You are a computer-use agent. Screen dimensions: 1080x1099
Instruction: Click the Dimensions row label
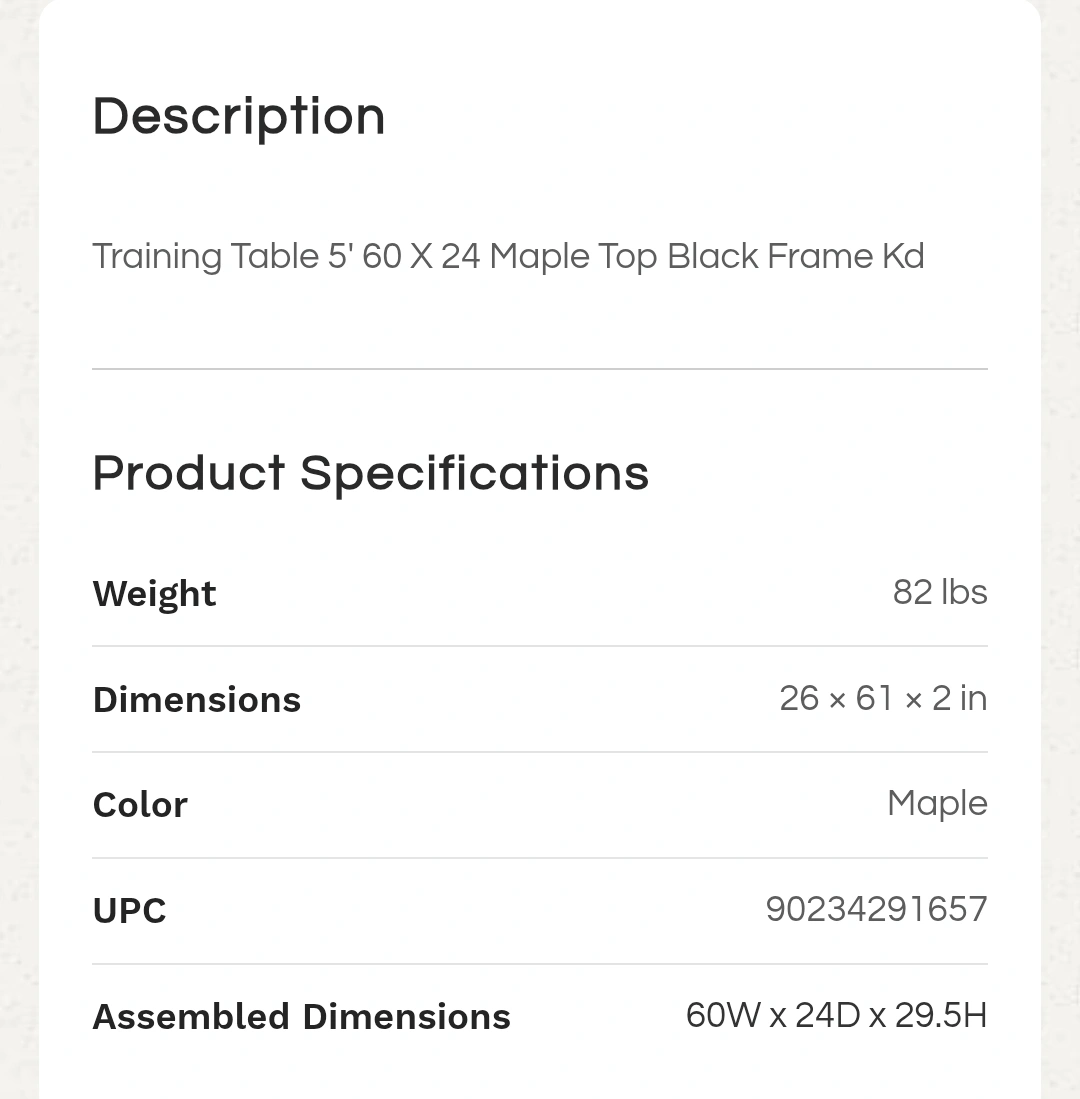[x=197, y=699]
